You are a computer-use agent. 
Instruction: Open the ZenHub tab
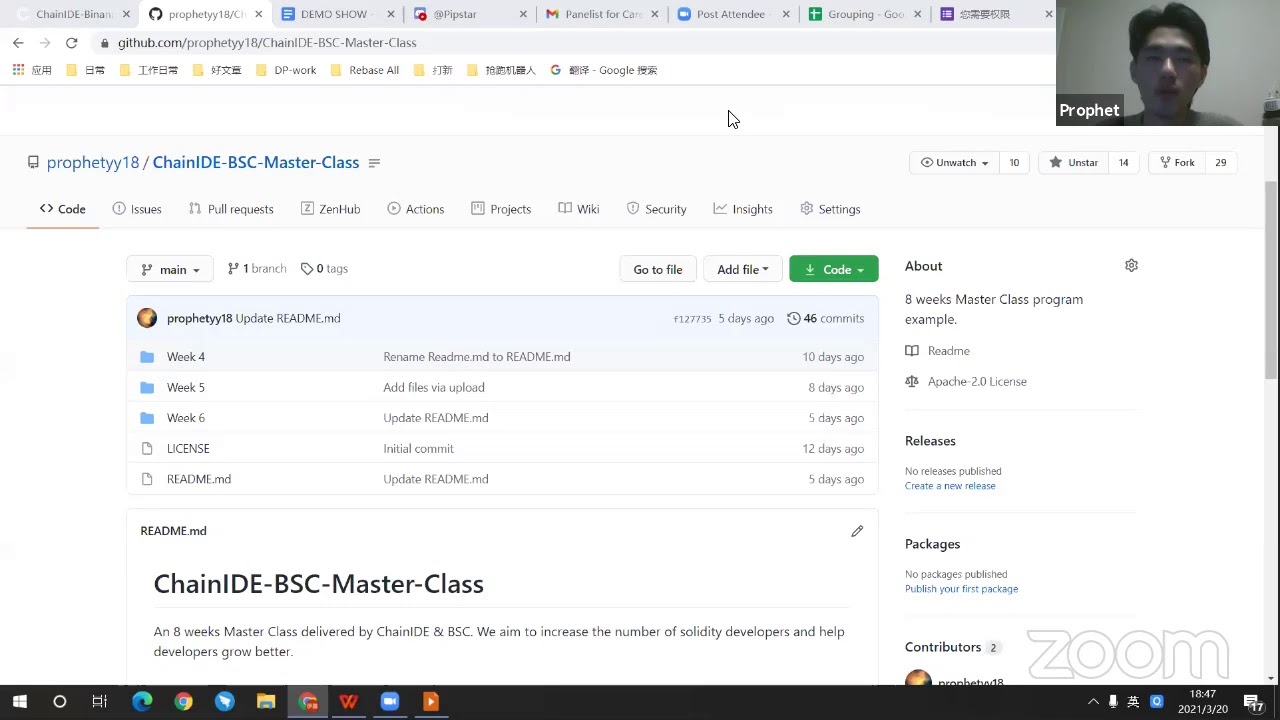point(330,209)
